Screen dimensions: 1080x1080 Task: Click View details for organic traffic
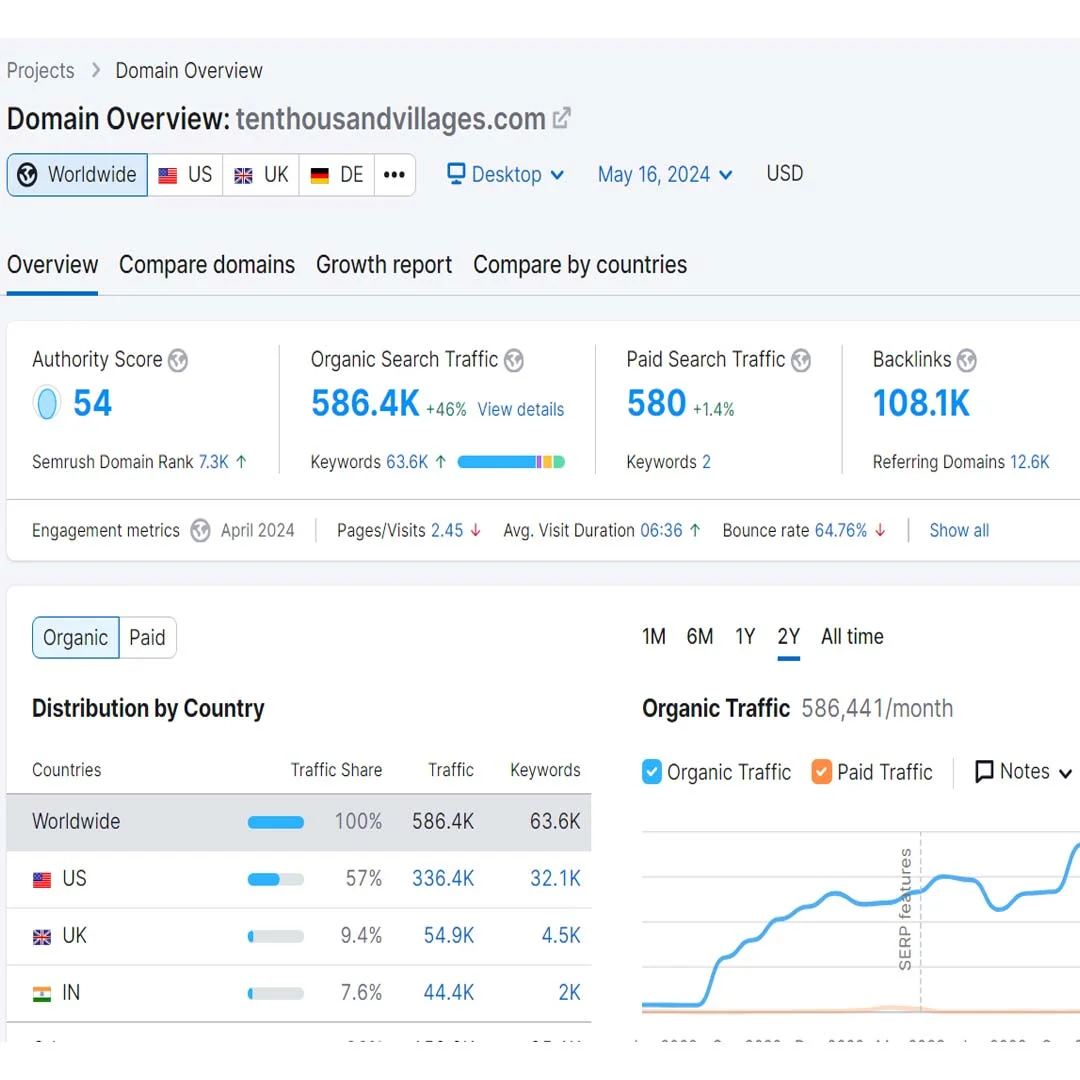(x=521, y=409)
